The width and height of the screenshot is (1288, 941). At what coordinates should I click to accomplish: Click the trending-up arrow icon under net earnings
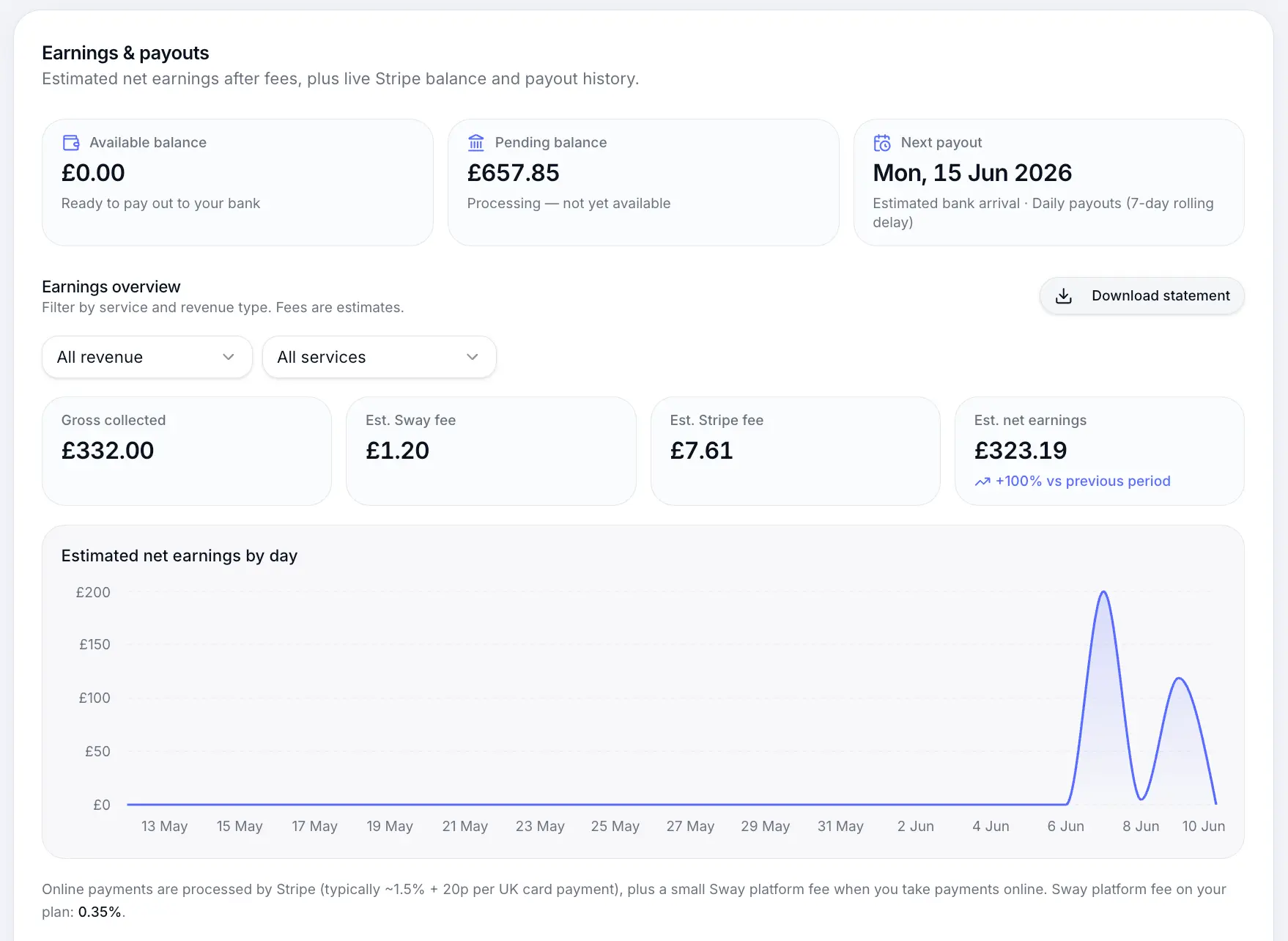982,481
